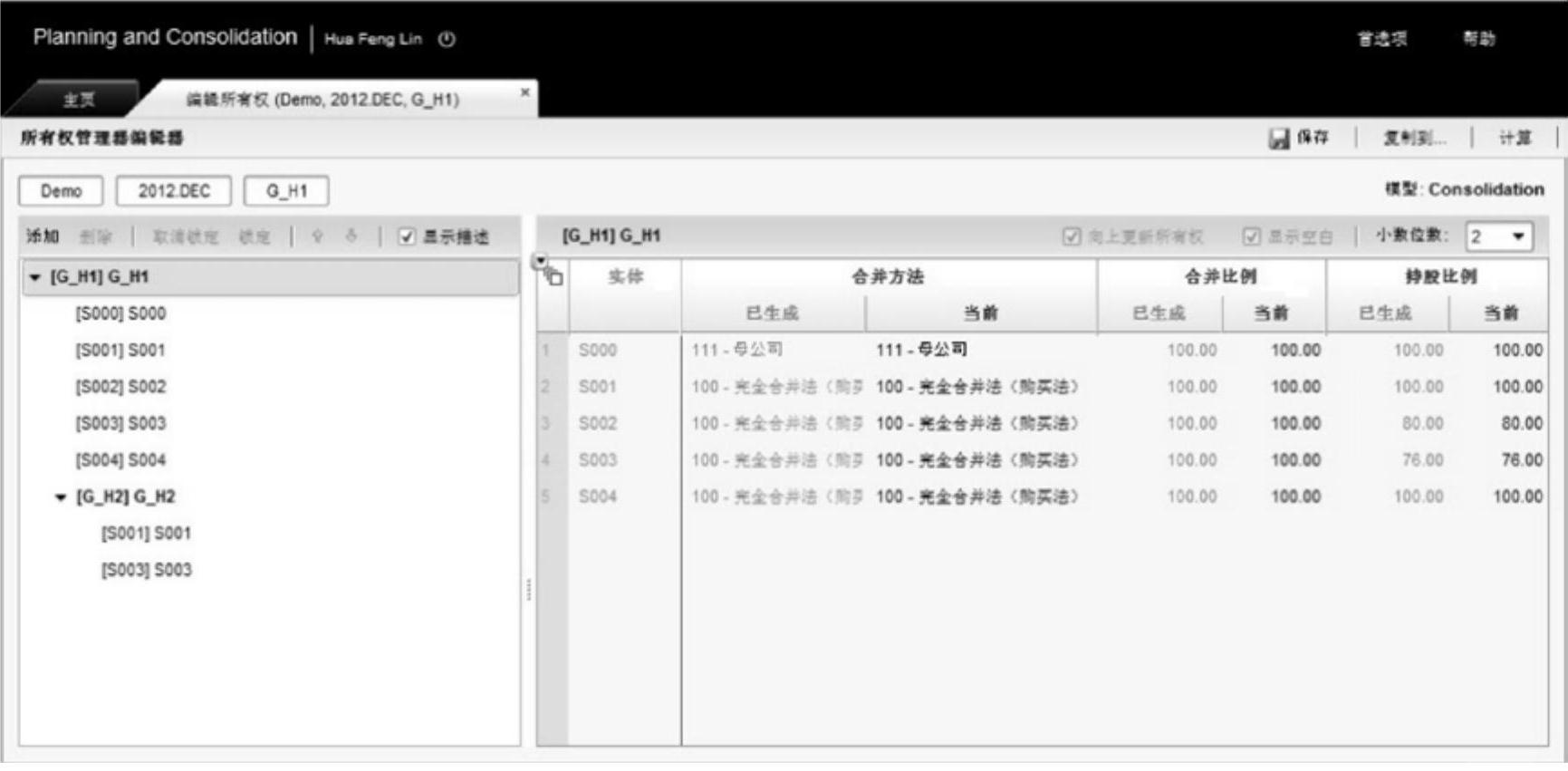1568x771 pixels.
Task: Click the current 持股比例 value 80.00
Action: coord(1521,424)
